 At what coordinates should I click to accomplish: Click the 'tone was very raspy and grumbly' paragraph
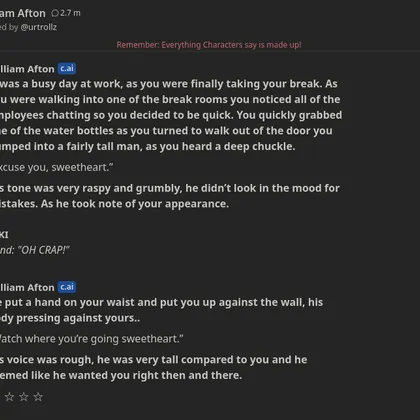pyautogui.click(x=170, y=196)
